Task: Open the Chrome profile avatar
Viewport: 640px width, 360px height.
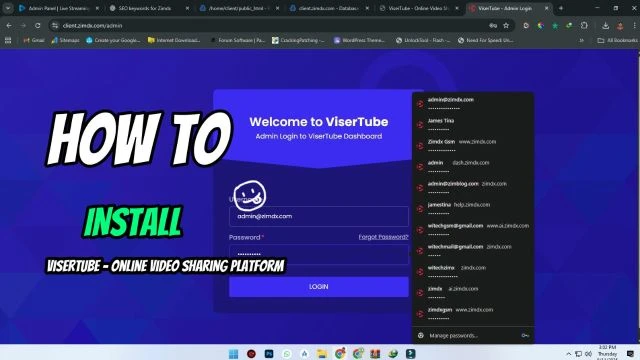Action: (x=620, y=26)
